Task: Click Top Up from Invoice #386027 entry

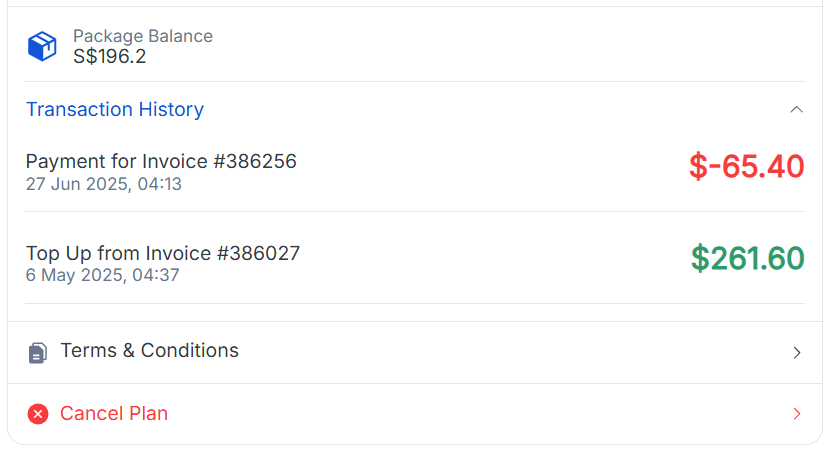Action: (x=163, y=253)
